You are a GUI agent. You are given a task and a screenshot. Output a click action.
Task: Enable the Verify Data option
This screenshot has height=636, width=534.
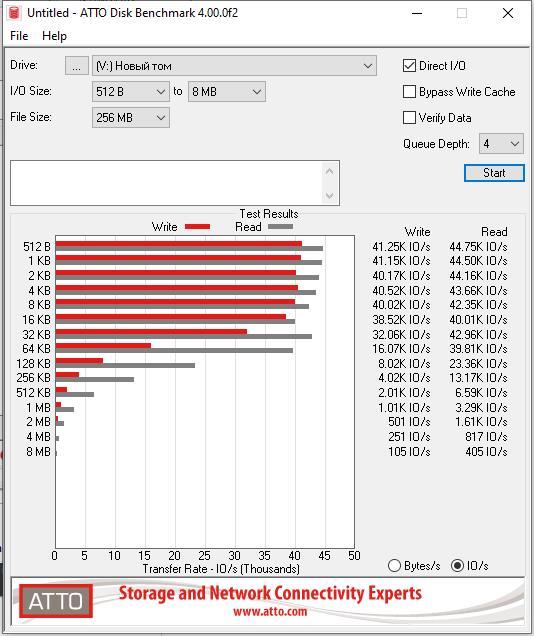[409, 118]
